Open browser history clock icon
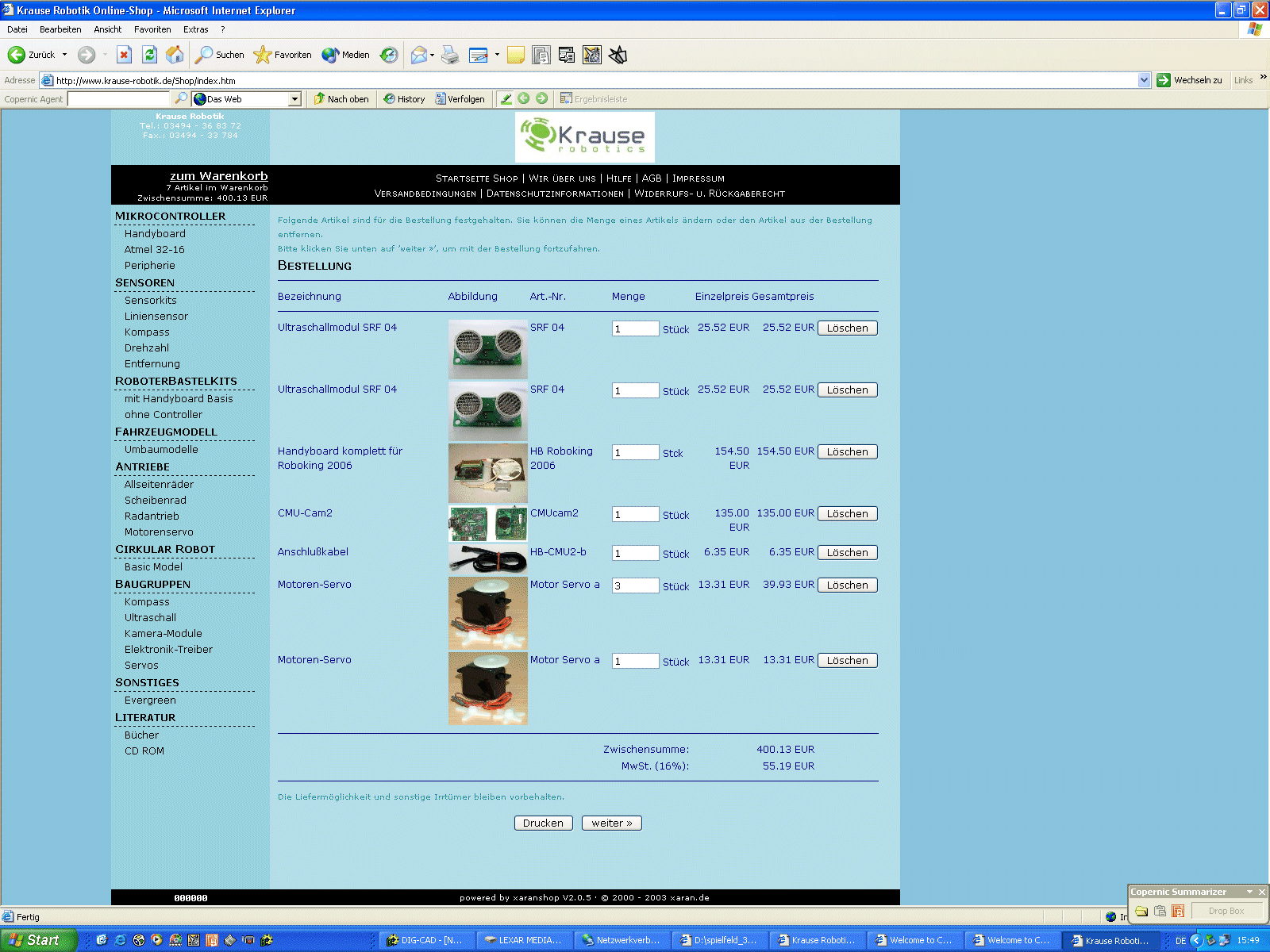The height and width of the screenshot is (952, 1270). point(389,55)
